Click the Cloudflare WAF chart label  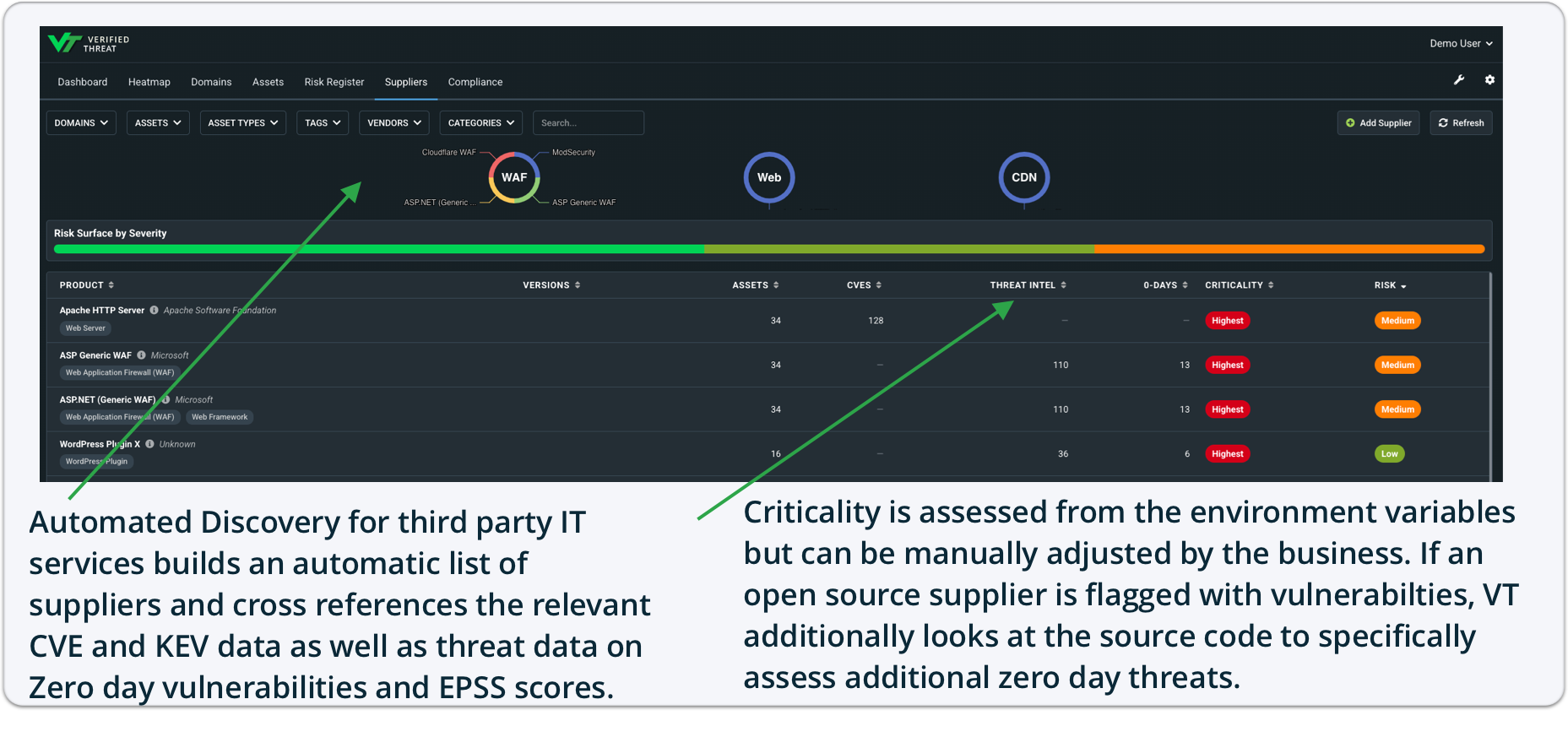pos(449,153)
